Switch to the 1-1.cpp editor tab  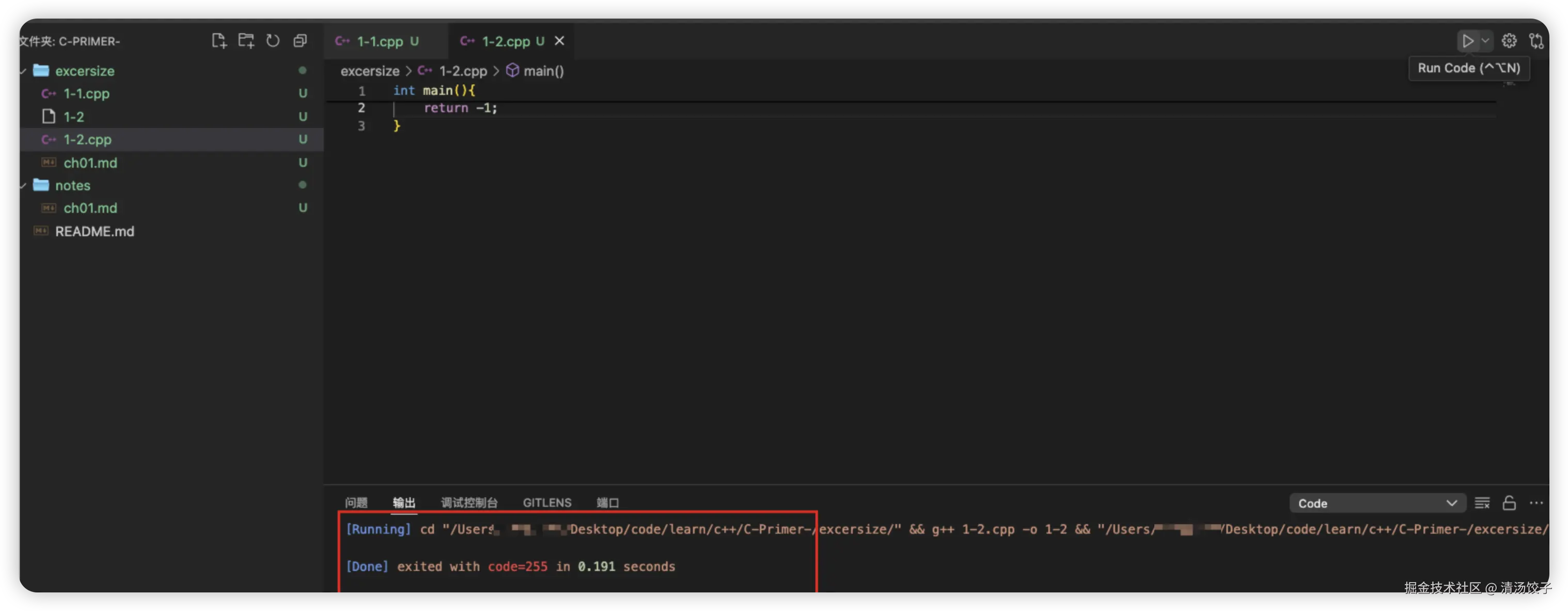[x=379, y=41]
